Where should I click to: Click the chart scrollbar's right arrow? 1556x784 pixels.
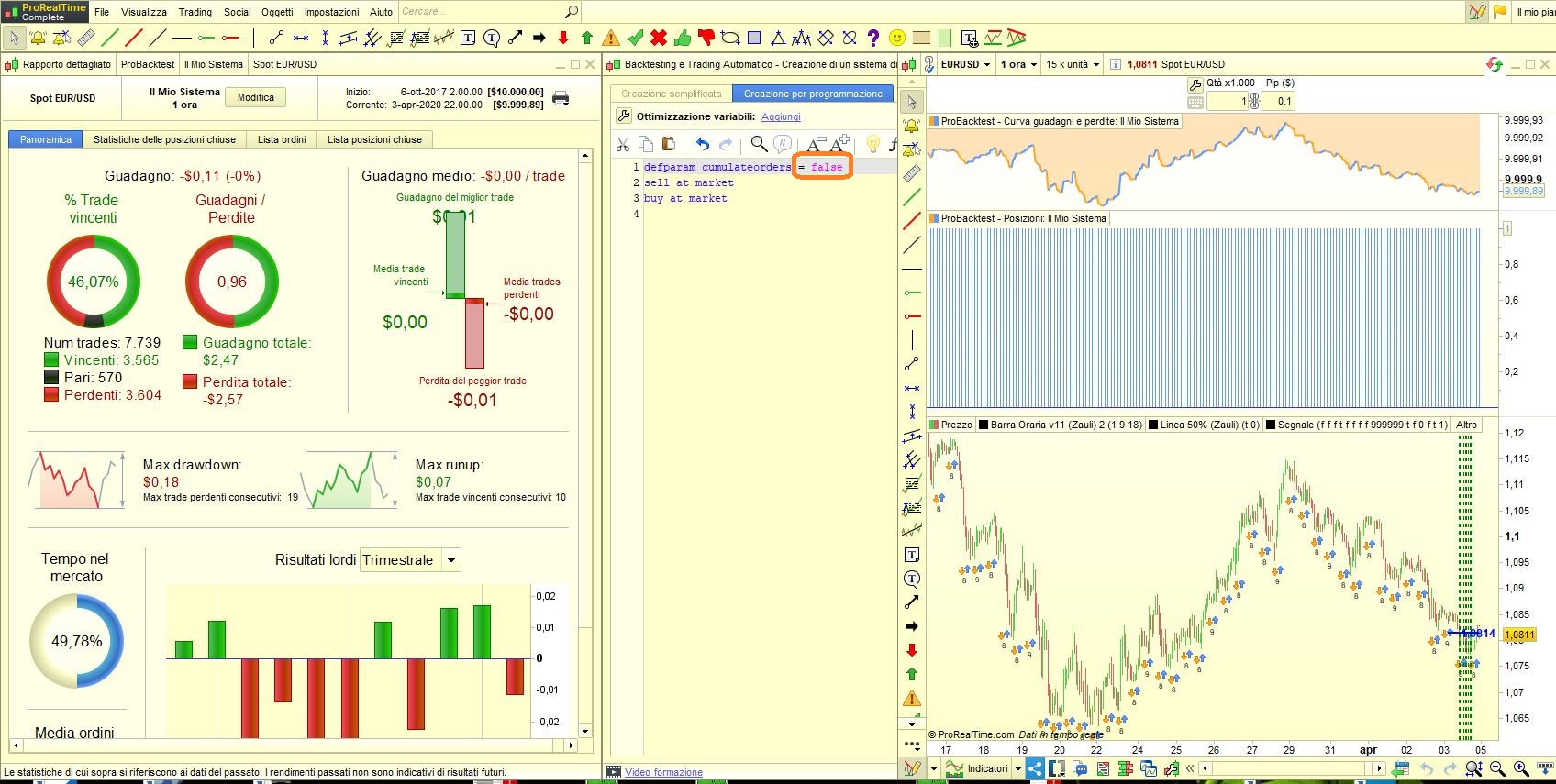click(x=1379, y=768)
